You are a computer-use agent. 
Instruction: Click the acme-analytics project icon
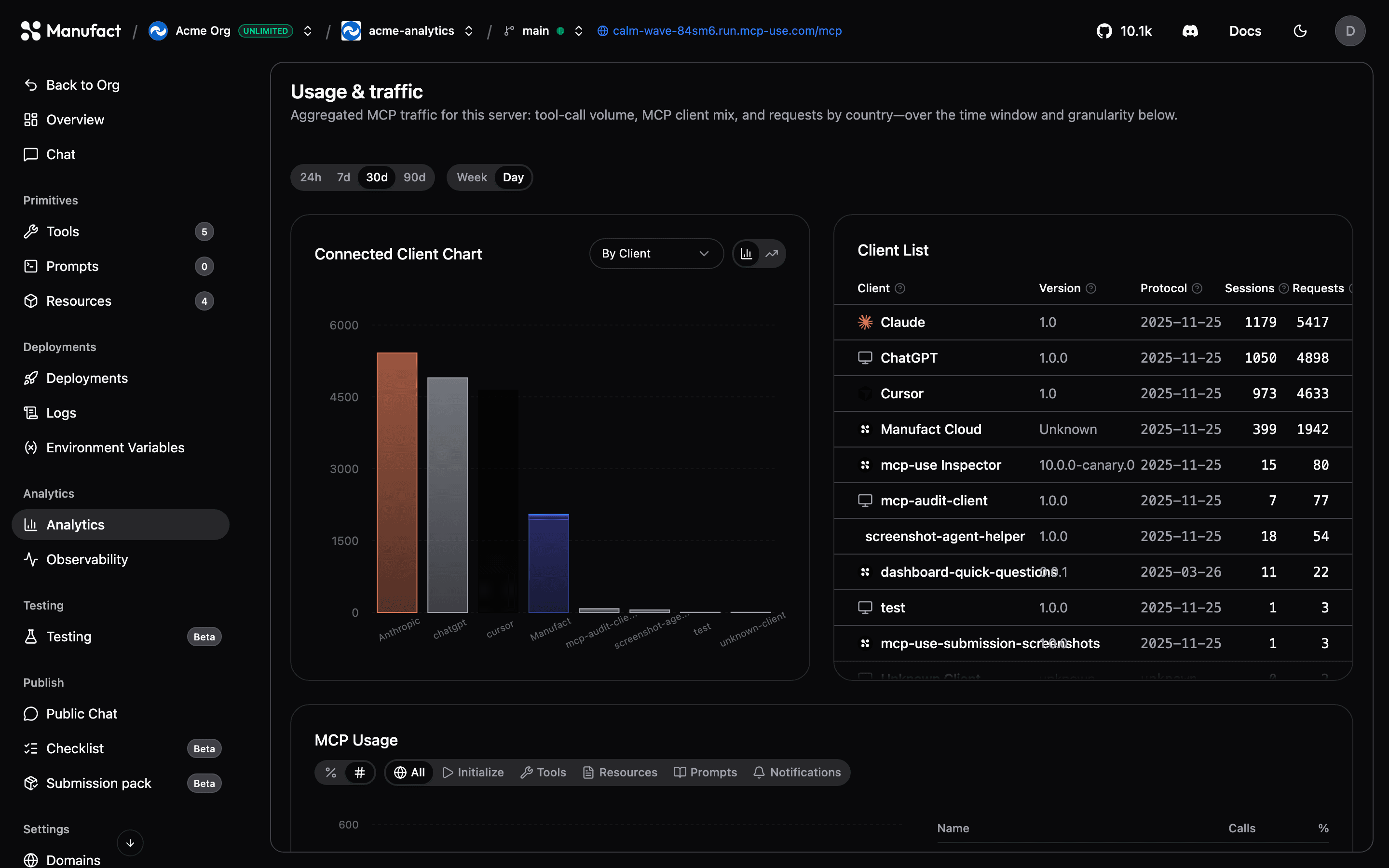pos(351,31)
